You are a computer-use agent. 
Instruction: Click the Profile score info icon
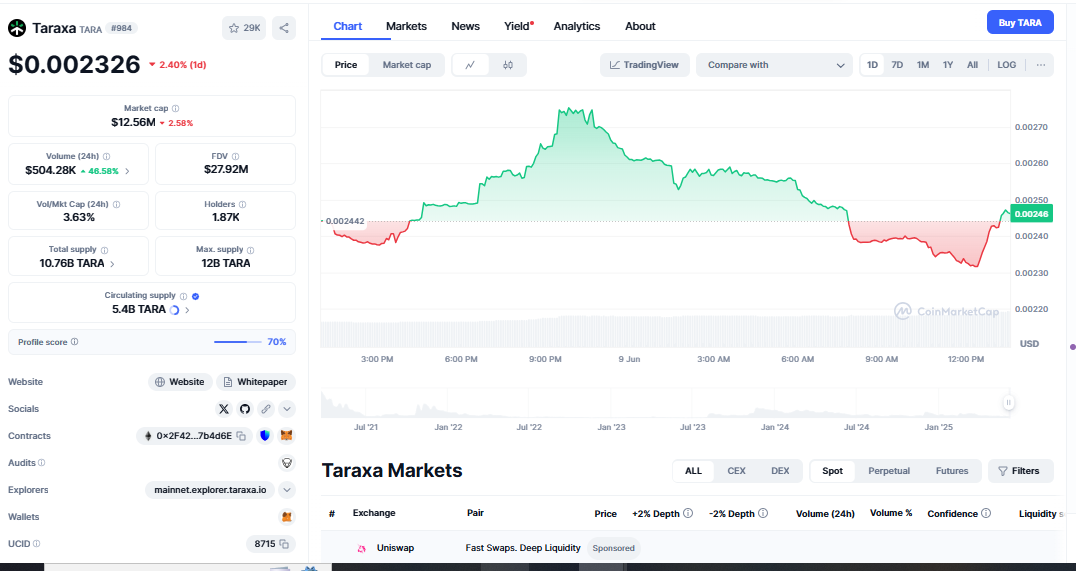(75, 342)
